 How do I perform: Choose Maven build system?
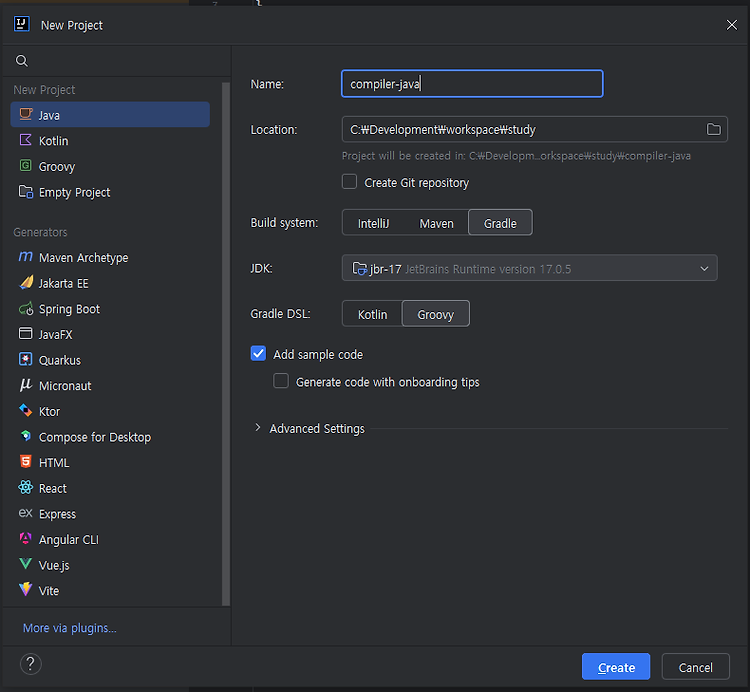tap(436, 223)
